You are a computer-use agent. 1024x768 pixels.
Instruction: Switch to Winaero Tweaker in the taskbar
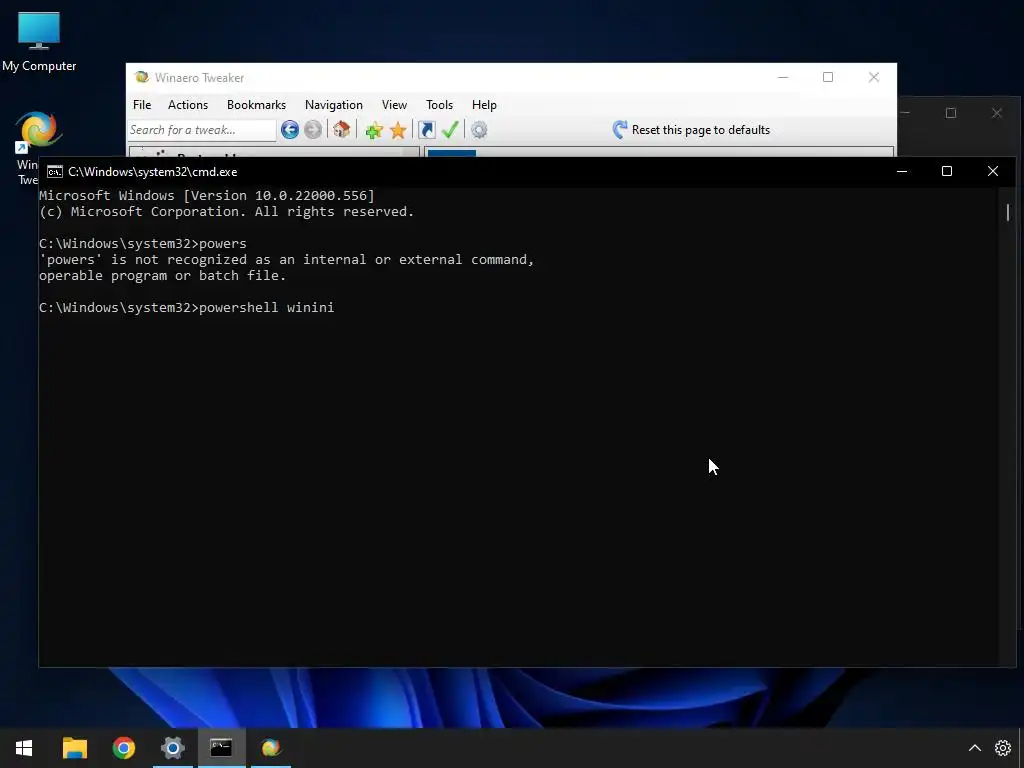(x=271, y=748)
